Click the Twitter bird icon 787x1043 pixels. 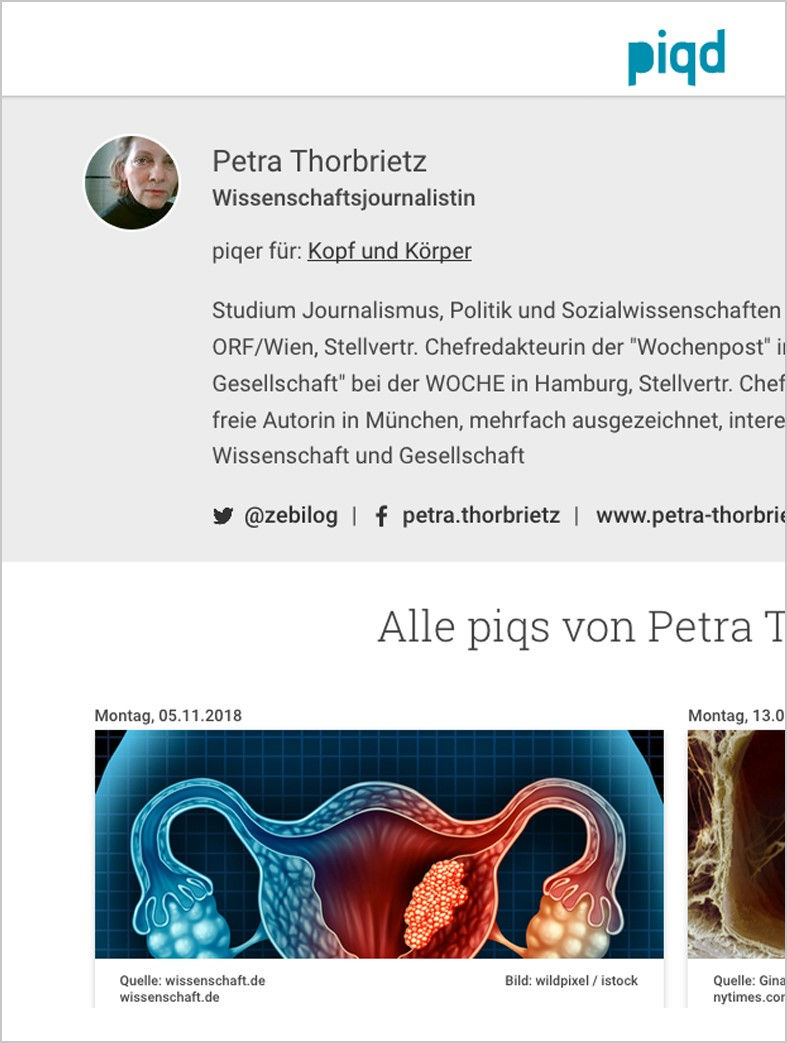coord(223,516)
